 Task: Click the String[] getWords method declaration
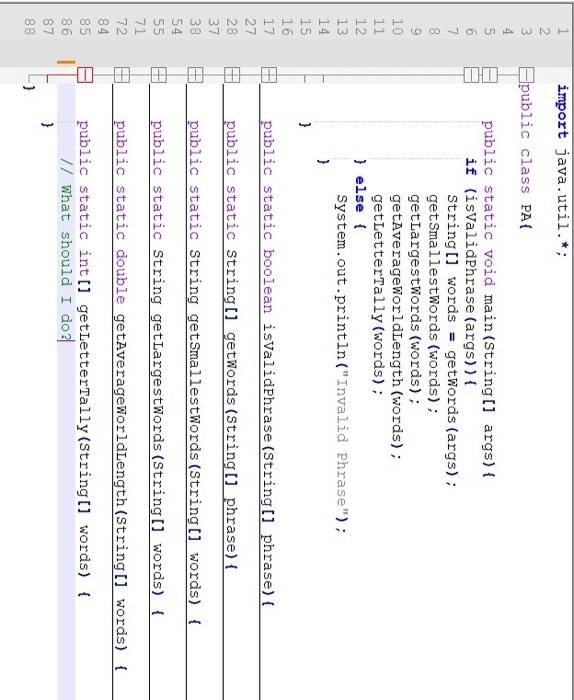(x=231, y=345)
